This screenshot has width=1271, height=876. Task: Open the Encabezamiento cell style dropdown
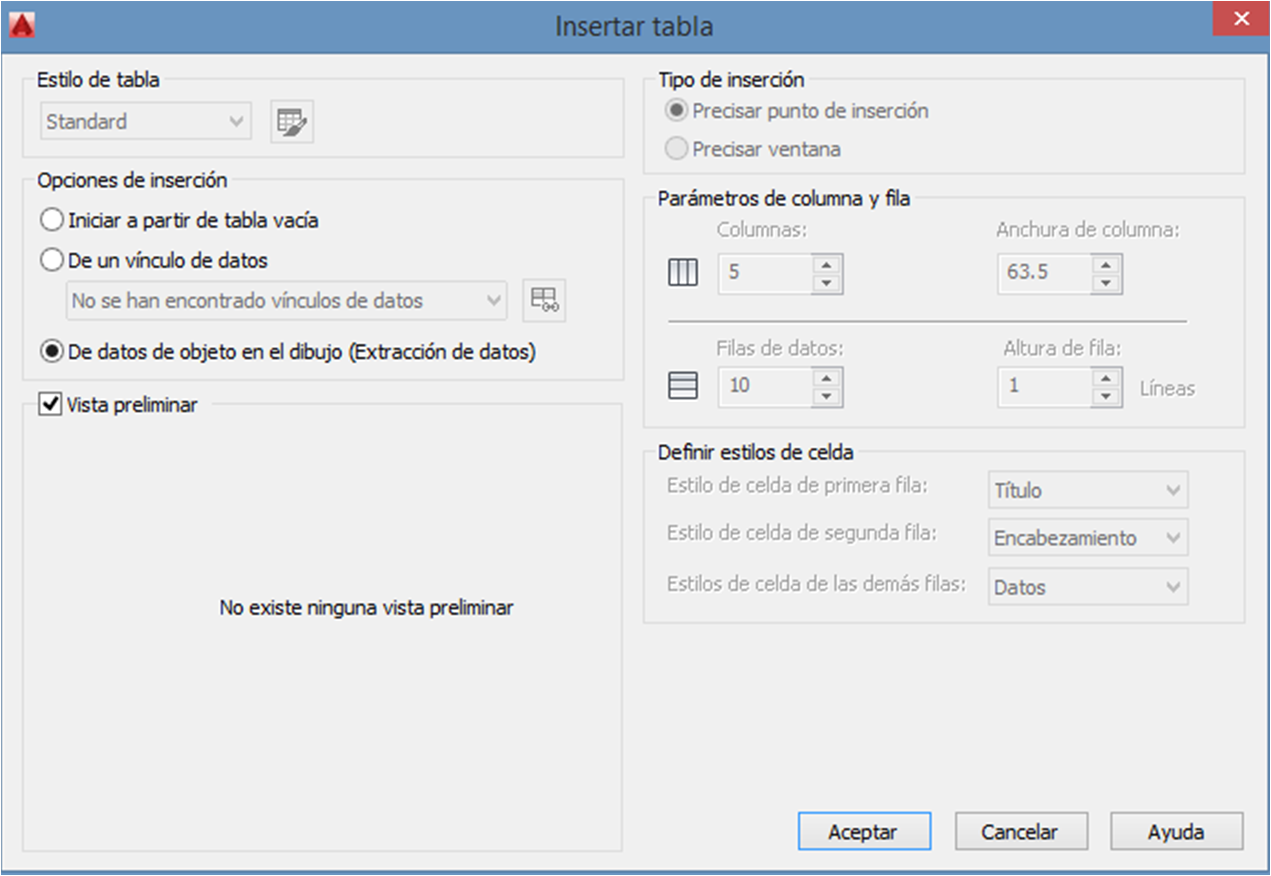click(x=1087, y=538)
